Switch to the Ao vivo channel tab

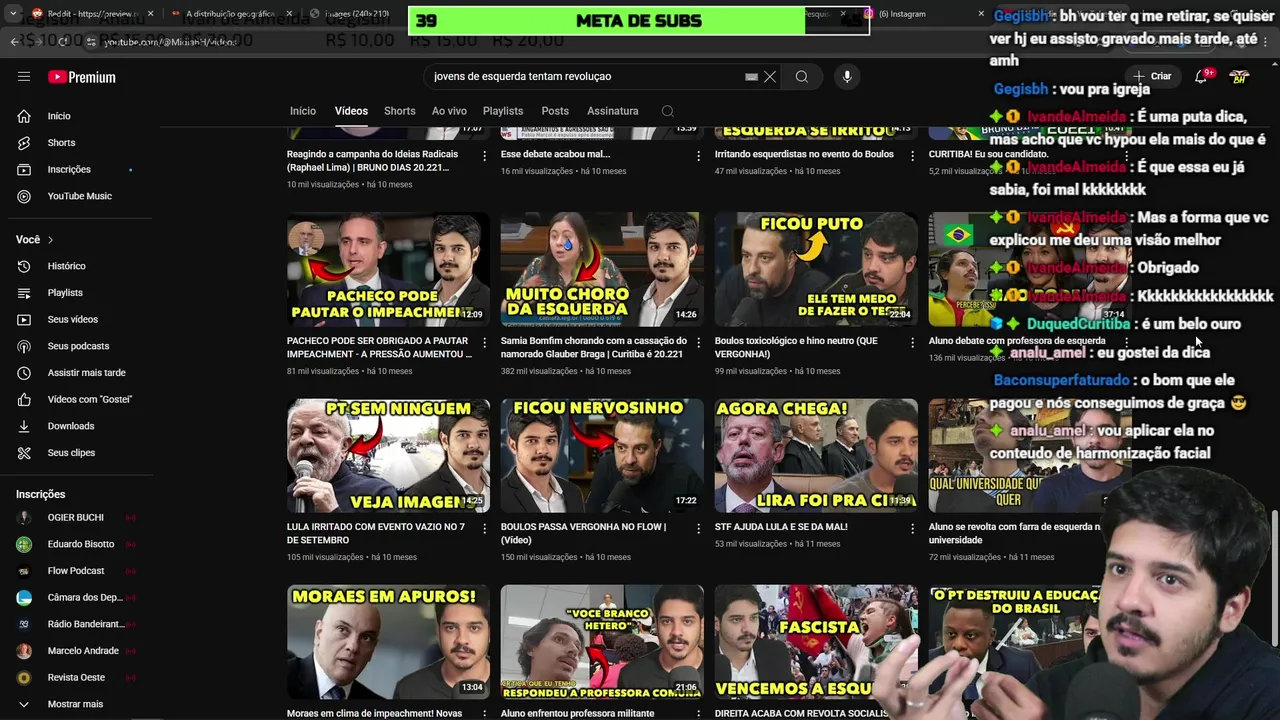[x=449, y=111]
